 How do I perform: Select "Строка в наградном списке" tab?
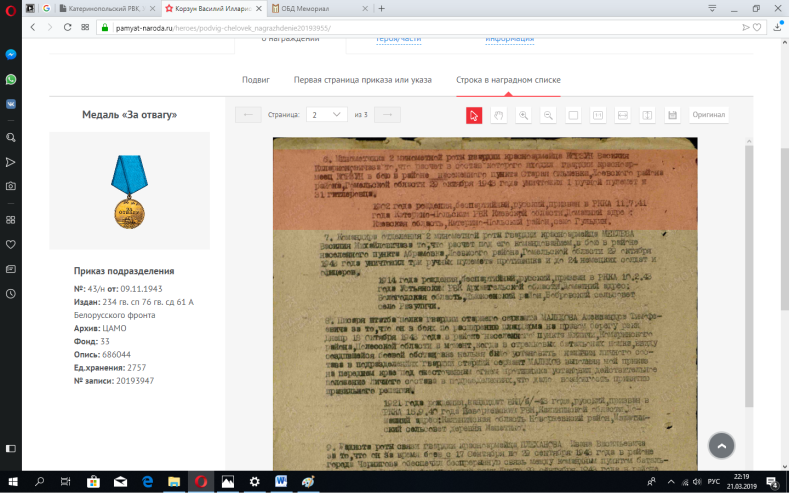click(508, 79)
